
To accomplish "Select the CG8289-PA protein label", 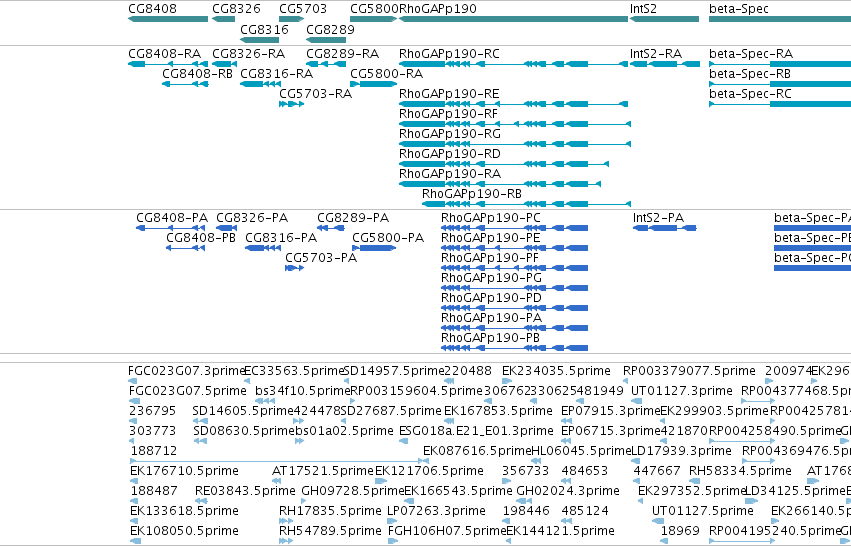I will tap(353, 218).
